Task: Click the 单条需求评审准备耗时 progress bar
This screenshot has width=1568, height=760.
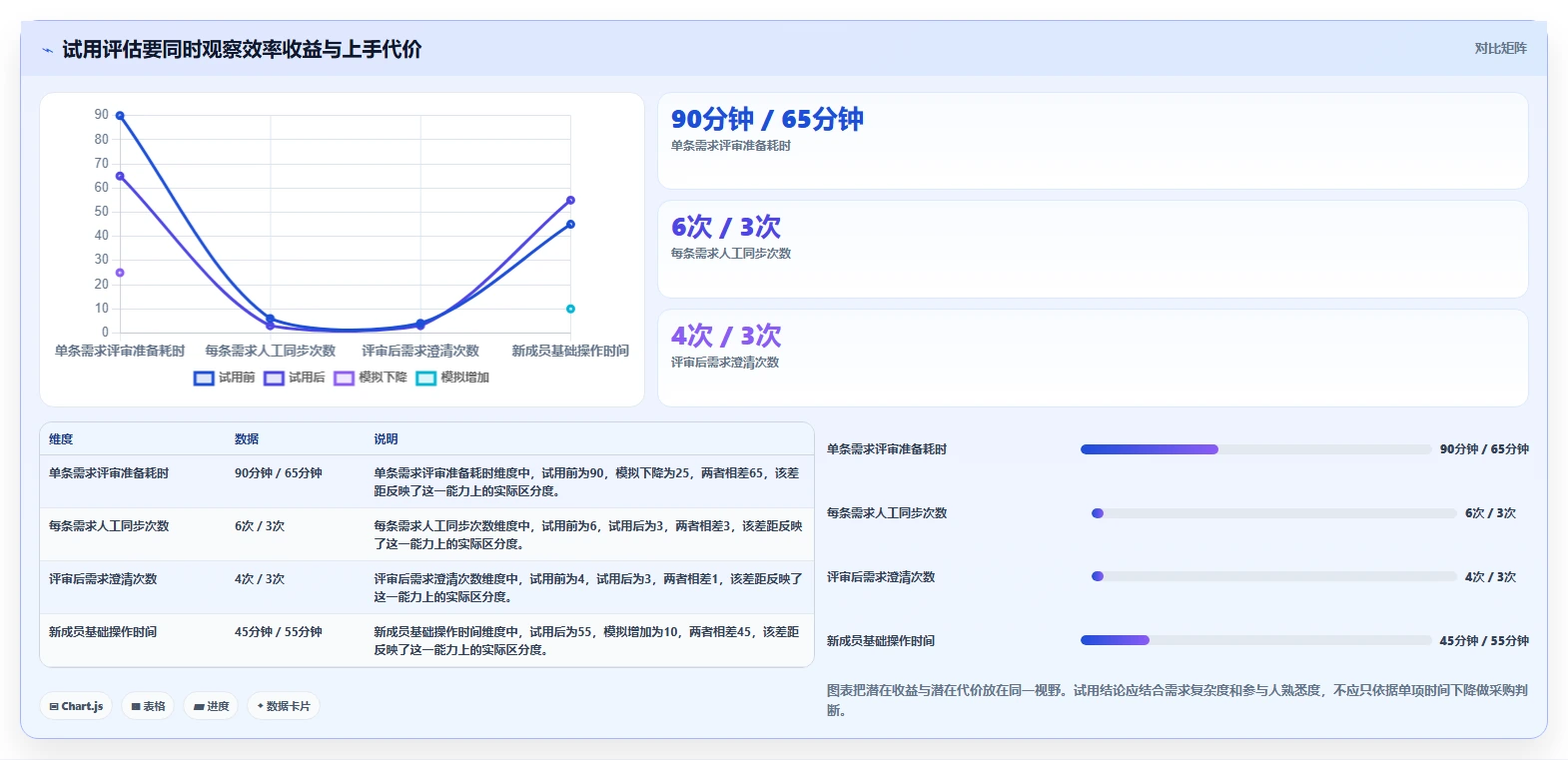Action: (x=1255, y=449)
